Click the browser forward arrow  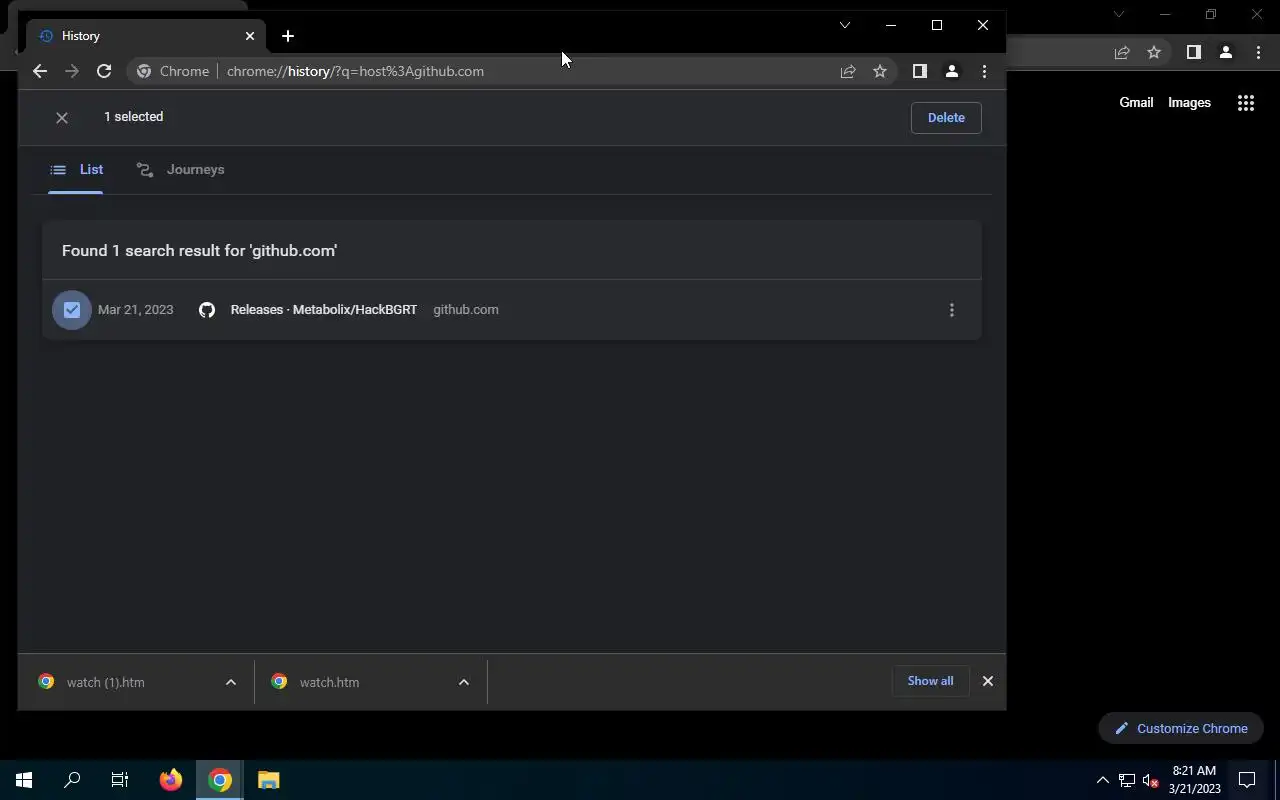coord(72,71)
